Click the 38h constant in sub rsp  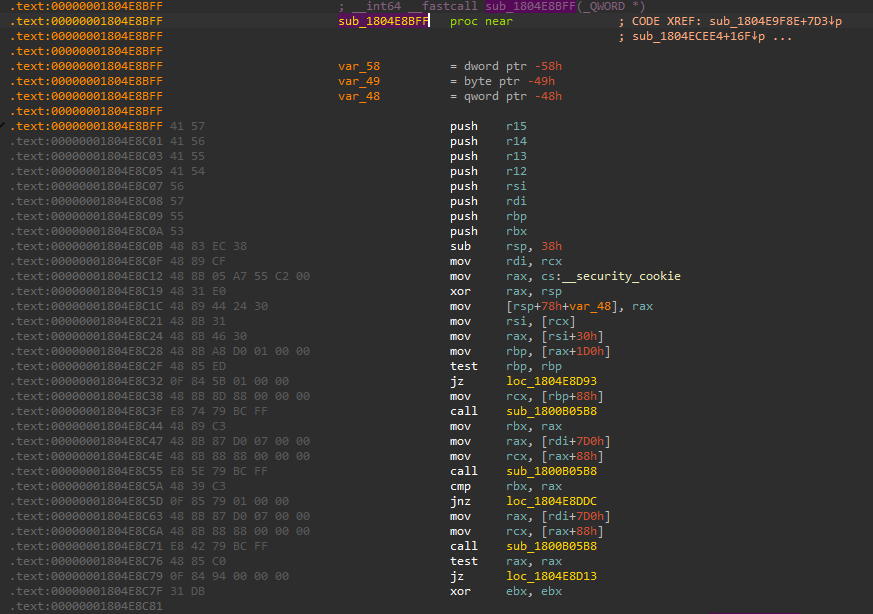[x=552, y=246]
